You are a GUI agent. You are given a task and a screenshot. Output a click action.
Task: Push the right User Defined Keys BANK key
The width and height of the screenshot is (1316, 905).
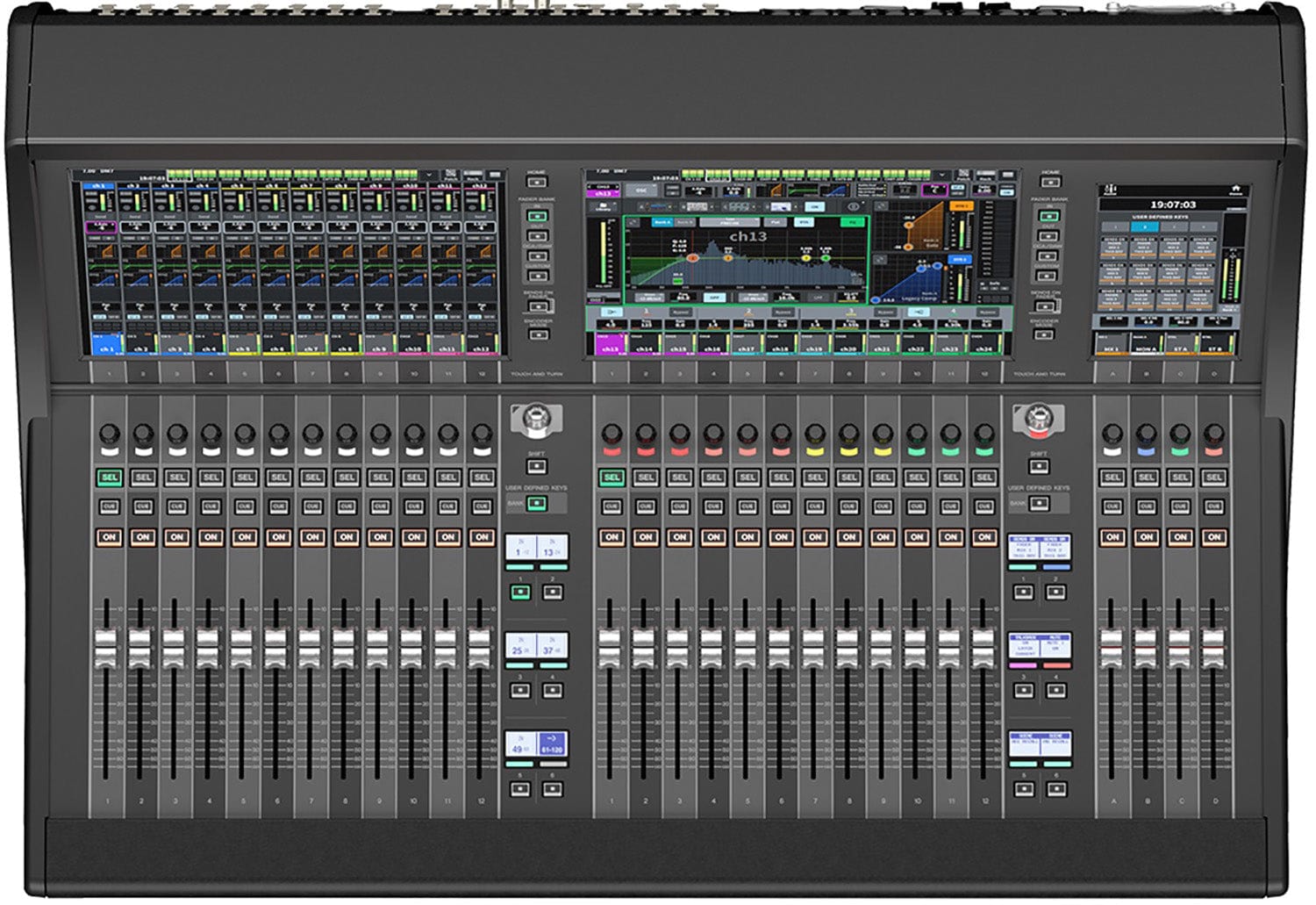(1039, 504)
